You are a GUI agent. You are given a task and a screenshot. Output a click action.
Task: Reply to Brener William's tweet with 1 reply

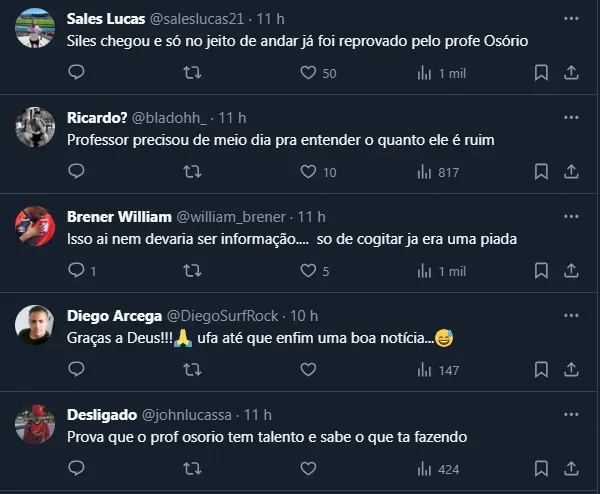coord(77,271)
